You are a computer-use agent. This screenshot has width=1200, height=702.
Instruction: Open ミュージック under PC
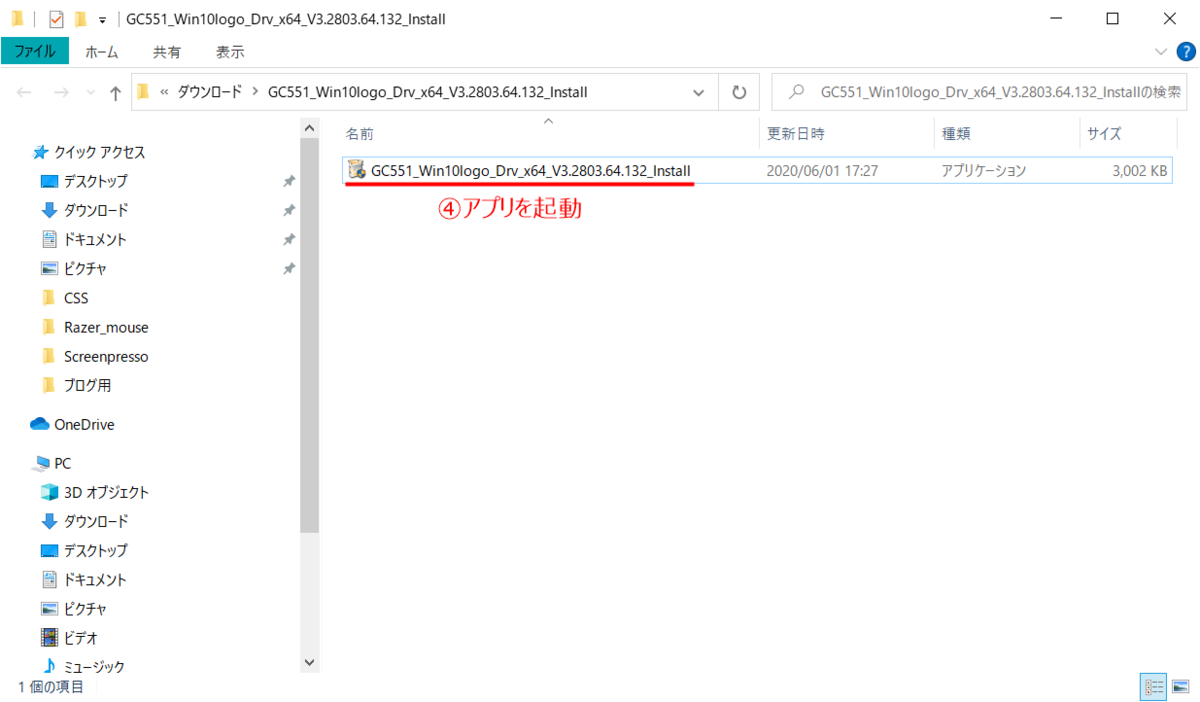pos(94,666)
